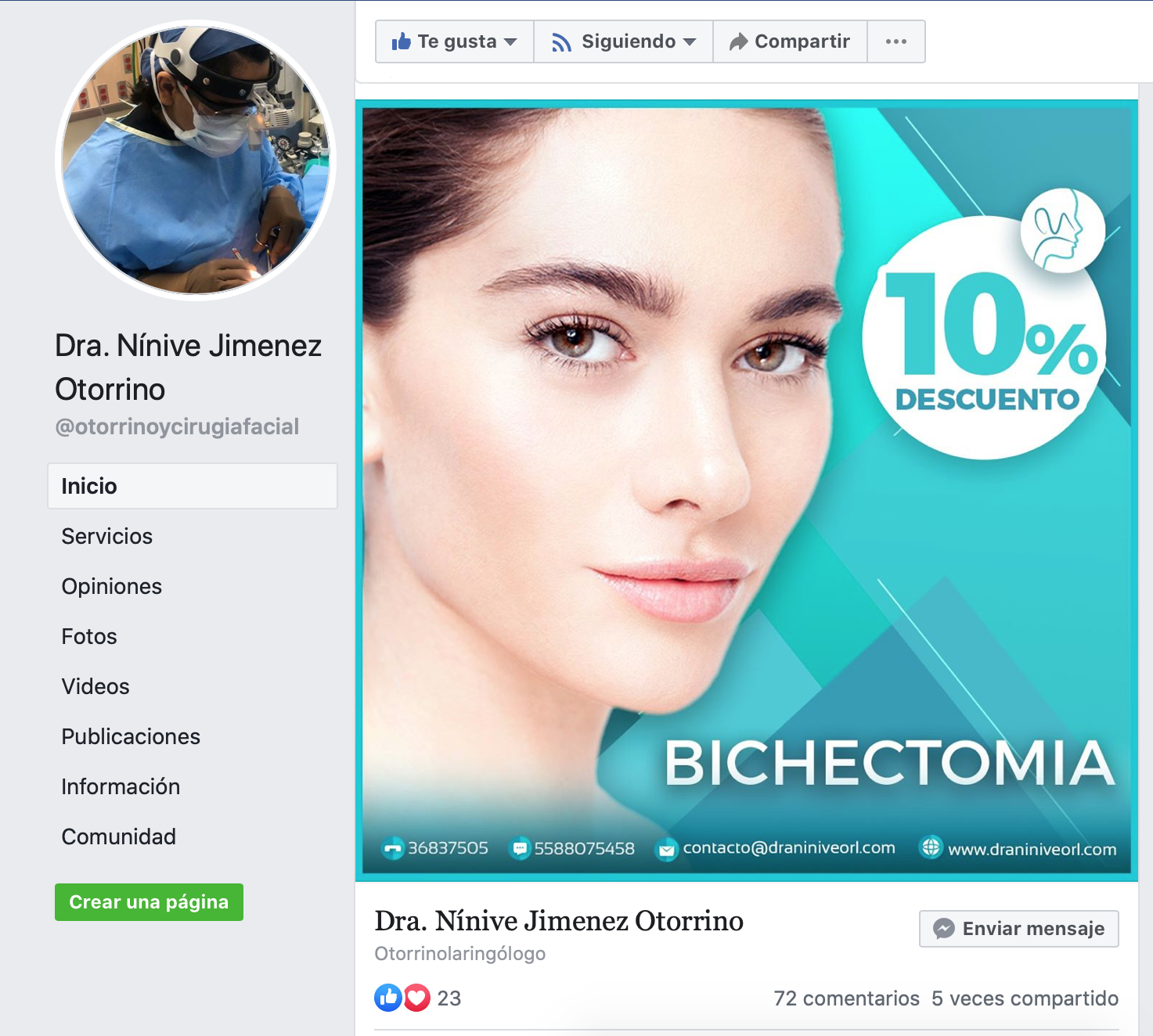Open the surgeon profile picture
The width and height of the screenshot is (1153, 1036).
point(196,160)
